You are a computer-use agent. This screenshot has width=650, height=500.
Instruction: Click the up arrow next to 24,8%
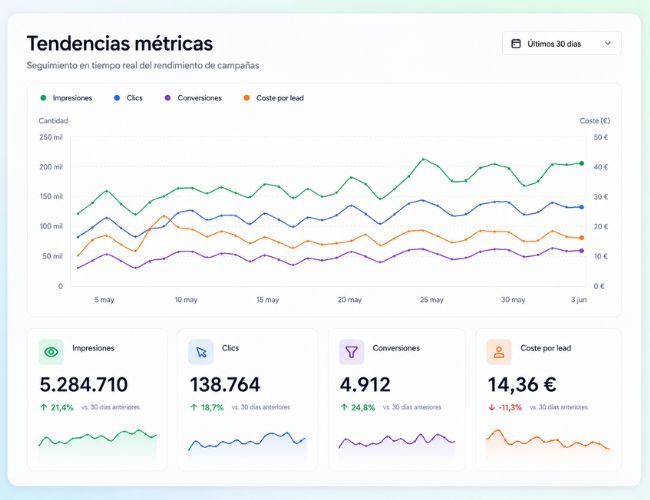tap(344, 407)
